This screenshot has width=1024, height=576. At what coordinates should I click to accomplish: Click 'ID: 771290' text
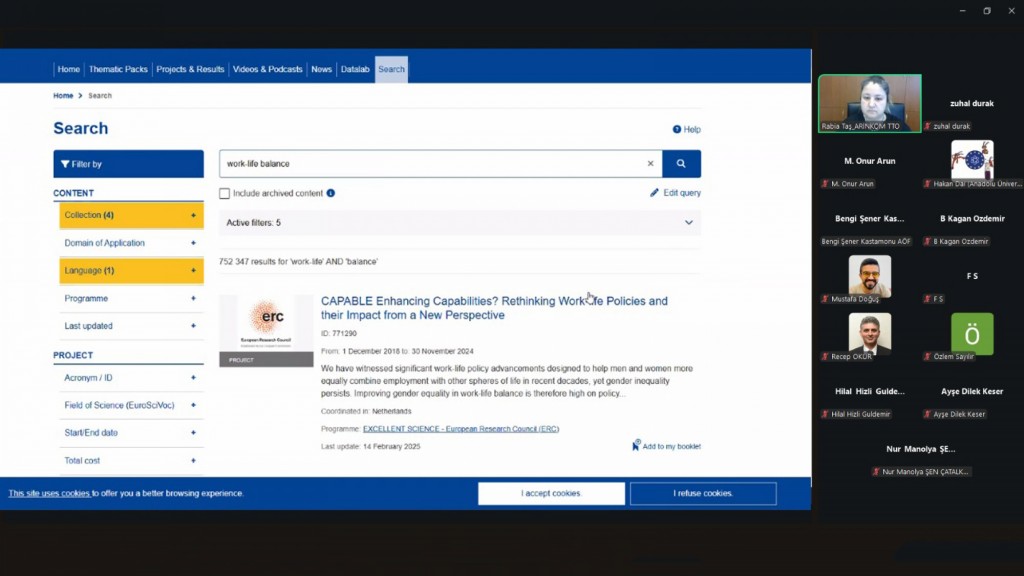click(339, 334)
